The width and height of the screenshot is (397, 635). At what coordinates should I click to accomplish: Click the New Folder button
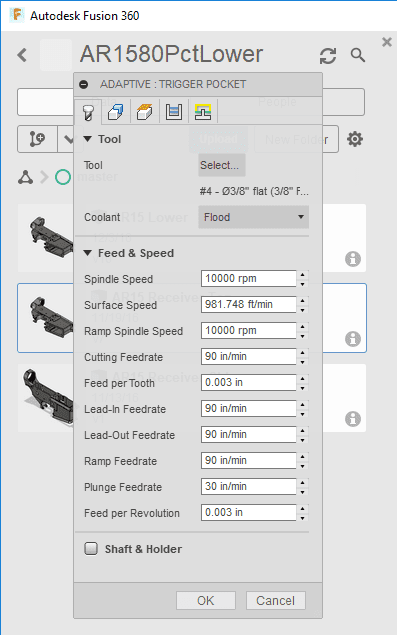click(296, 140)
